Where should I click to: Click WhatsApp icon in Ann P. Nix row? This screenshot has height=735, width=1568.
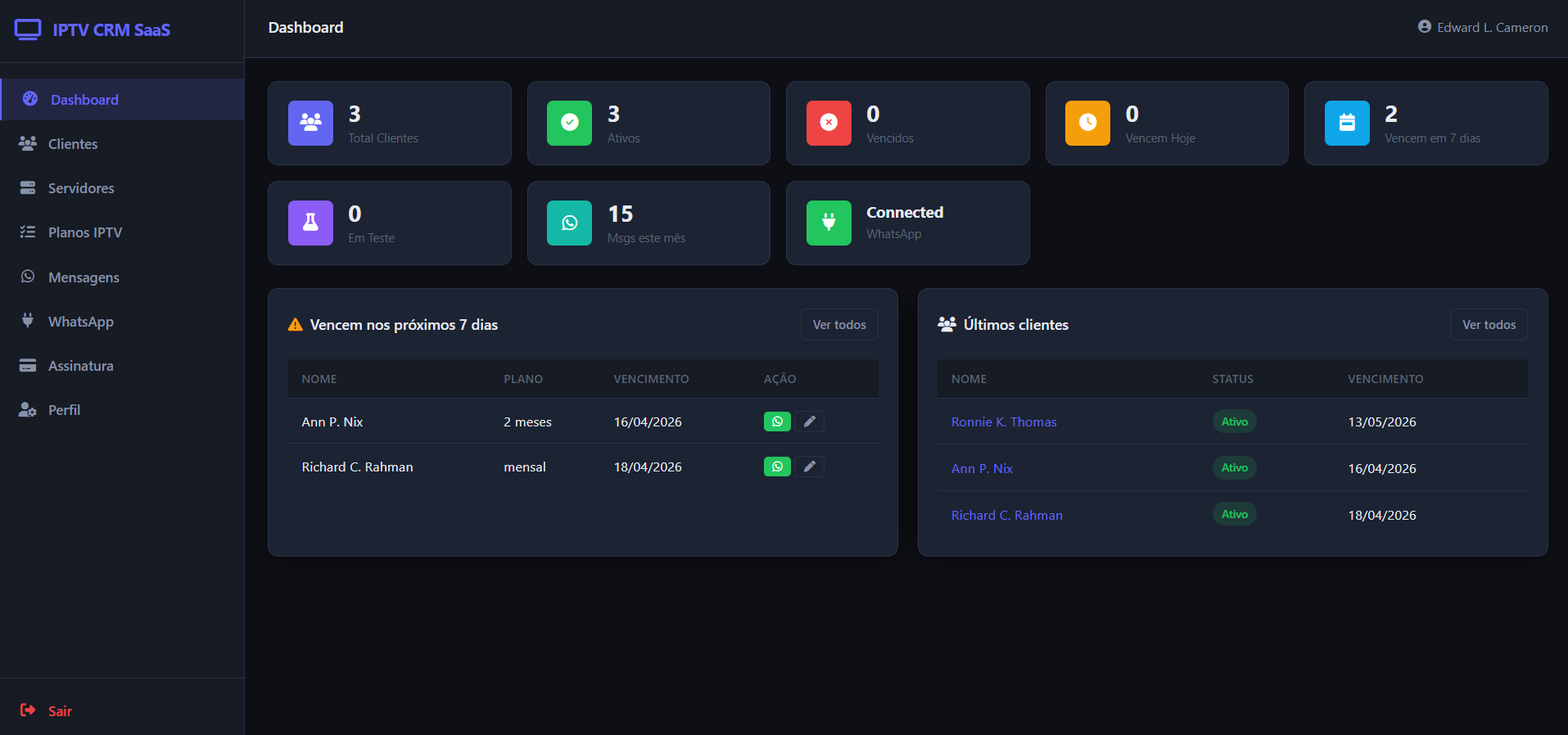click(x=776, y=422)
